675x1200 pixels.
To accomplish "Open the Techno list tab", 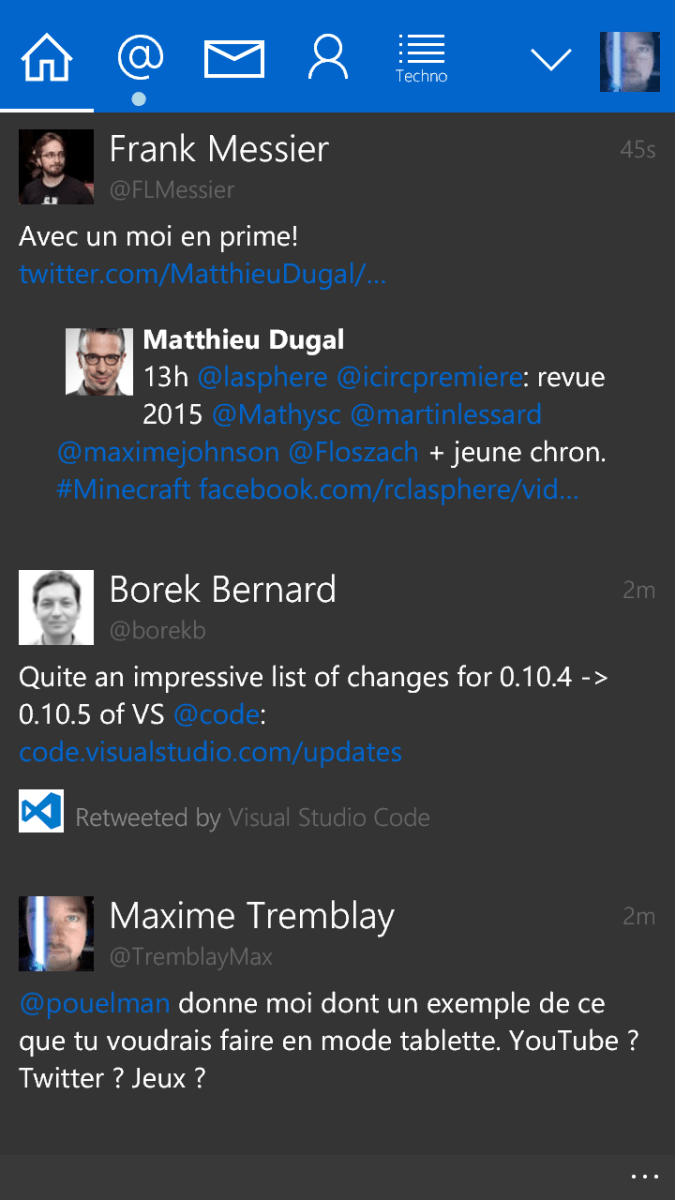I will tap(421, 59).
